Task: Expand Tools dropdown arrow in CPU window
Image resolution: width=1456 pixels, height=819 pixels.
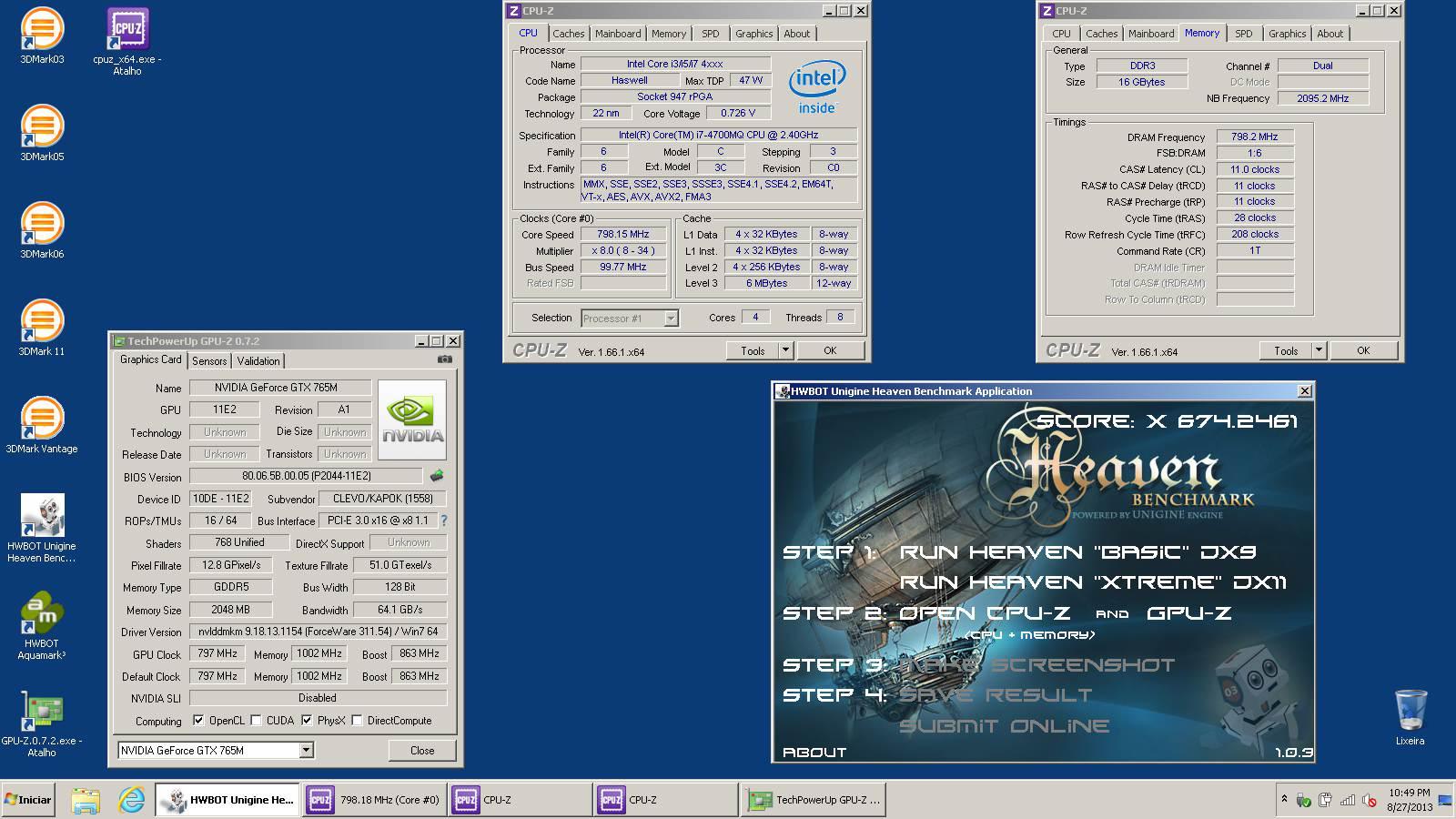Action: click(786, 349)
